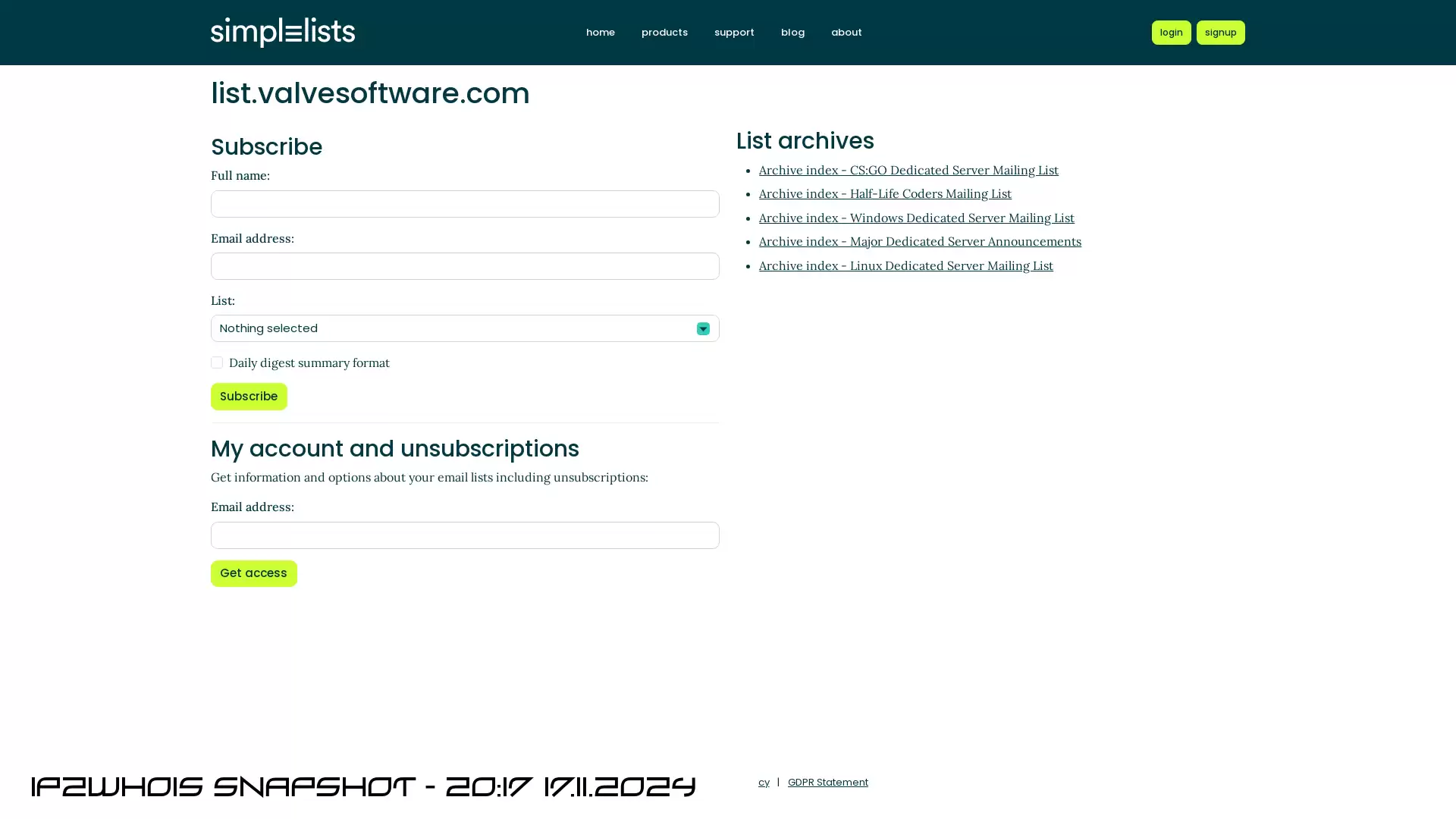The image size is (1456, 819).
Task: Focus the account Email address field
Action: coord(465,535)
